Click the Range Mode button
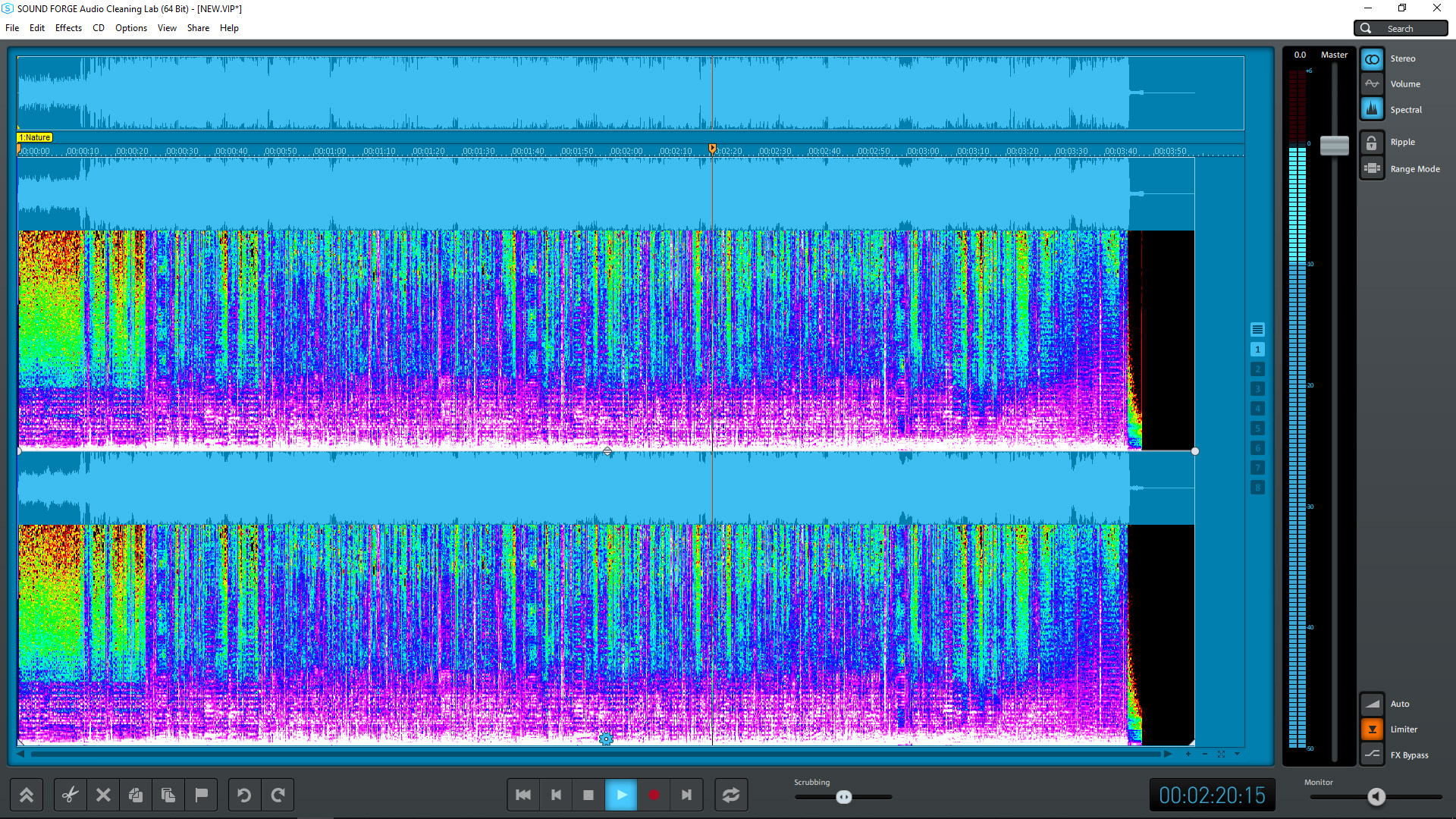The image size is (1456, 819). (1372, 168)
